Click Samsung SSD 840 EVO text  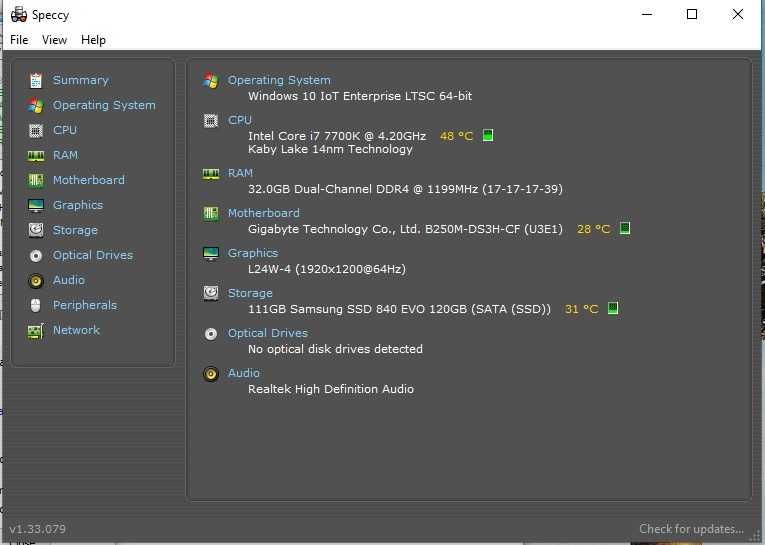(400, 309)
